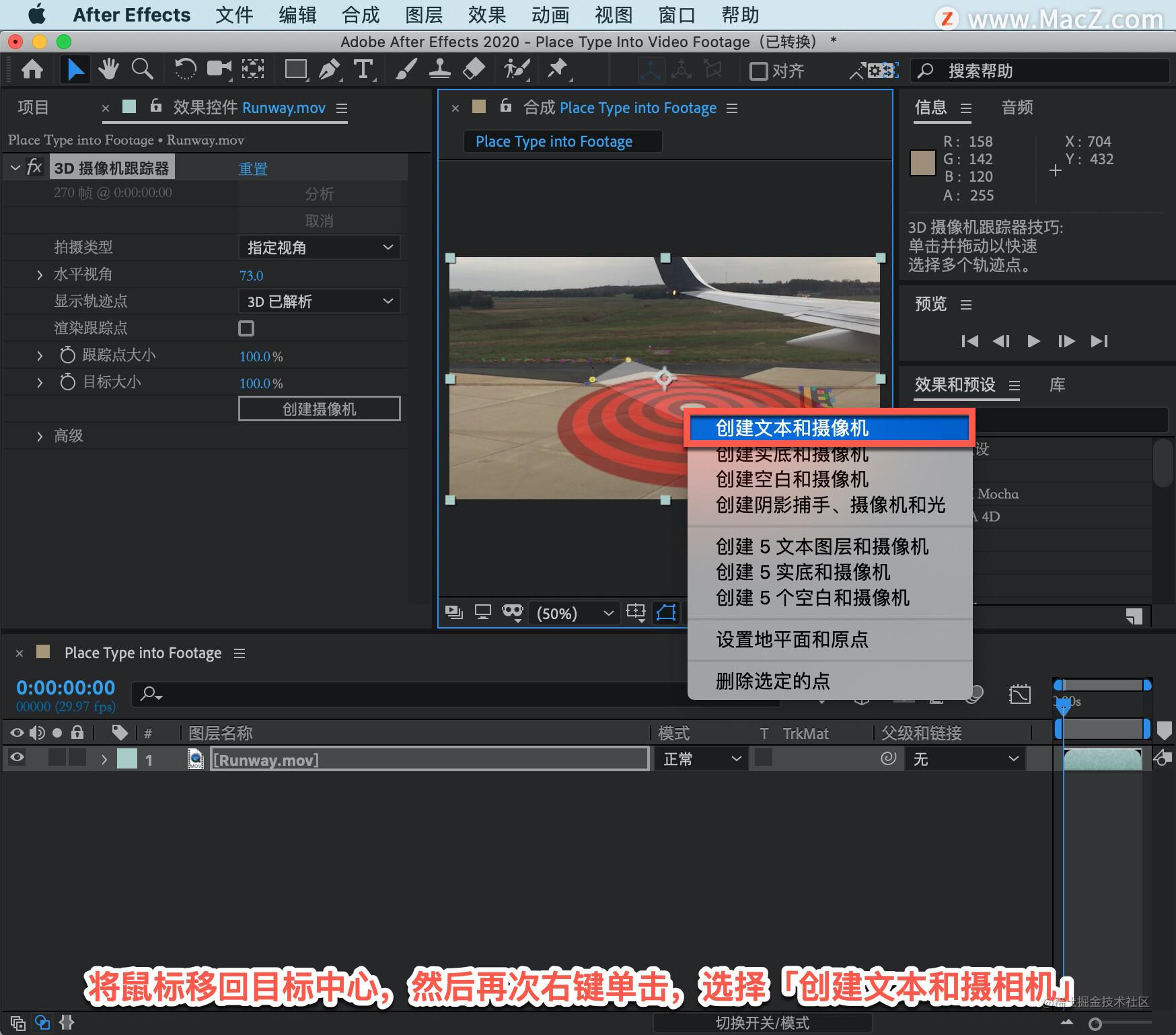This screenshot has height=1035, width=1176.
Task: Expand the 水平视角 property
Action: click(x=39, y=275)
